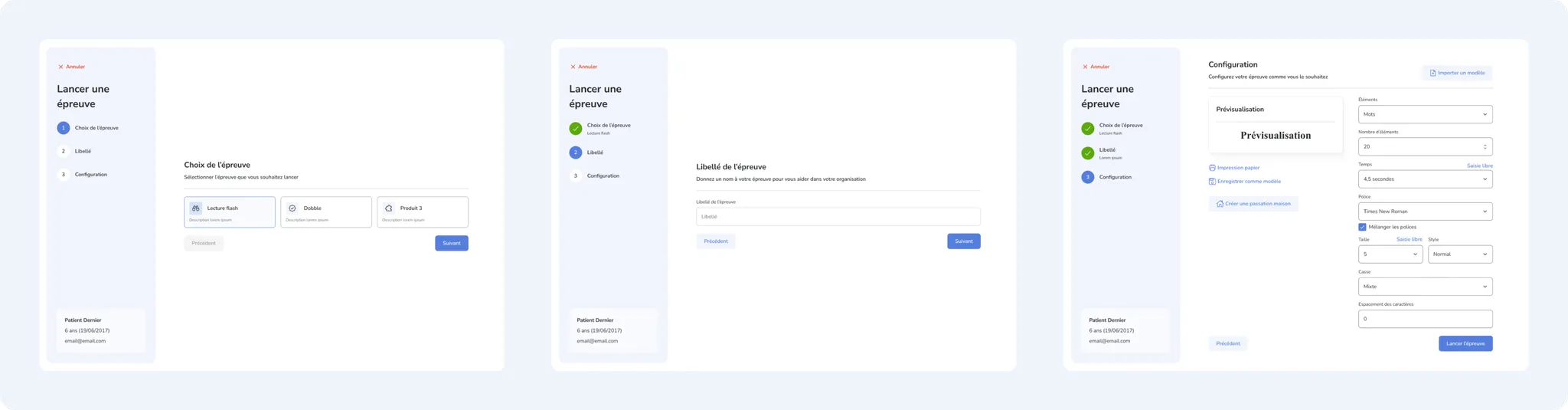Open the Temps dropdown showing 4,5 secondes
Viewport: 1568px width, 410px height.
pos(1426,179)
